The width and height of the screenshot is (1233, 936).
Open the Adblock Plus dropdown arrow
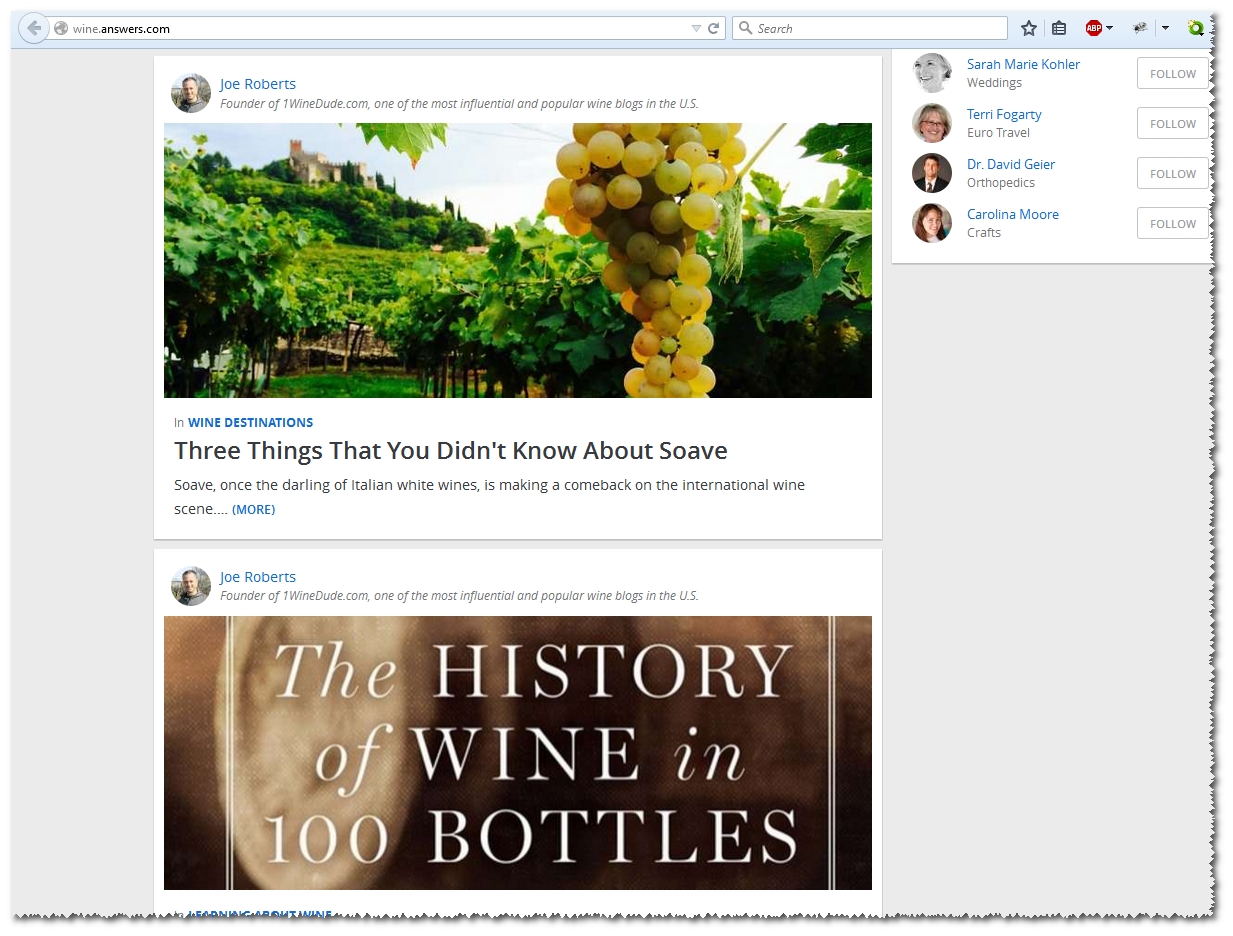pos(1109,28)
